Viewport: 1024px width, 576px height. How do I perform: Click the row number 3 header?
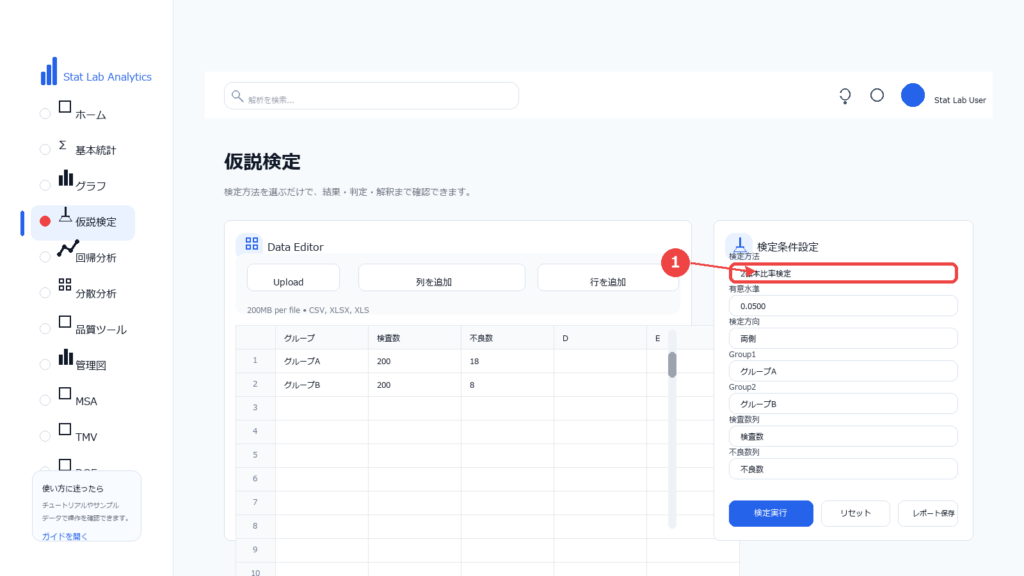click(255, 408)
